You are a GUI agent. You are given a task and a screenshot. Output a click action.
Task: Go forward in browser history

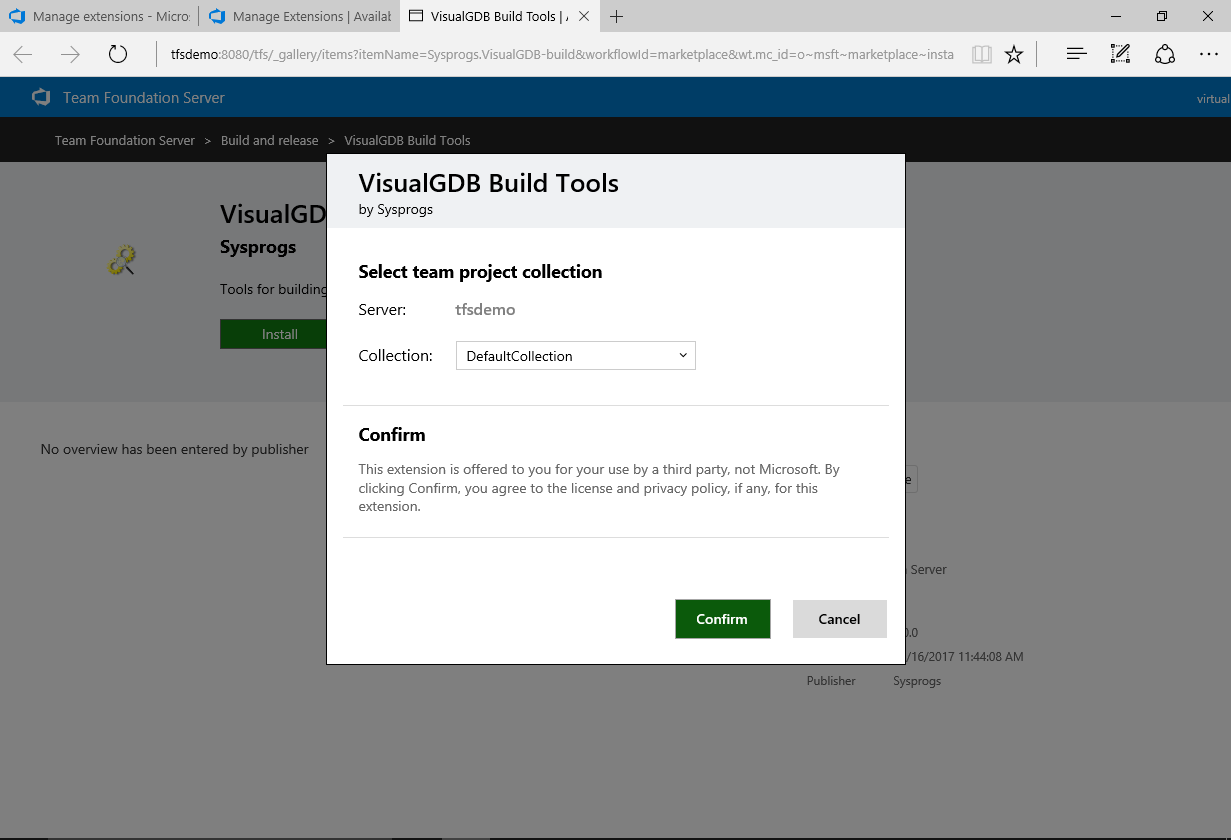[70, 55]
